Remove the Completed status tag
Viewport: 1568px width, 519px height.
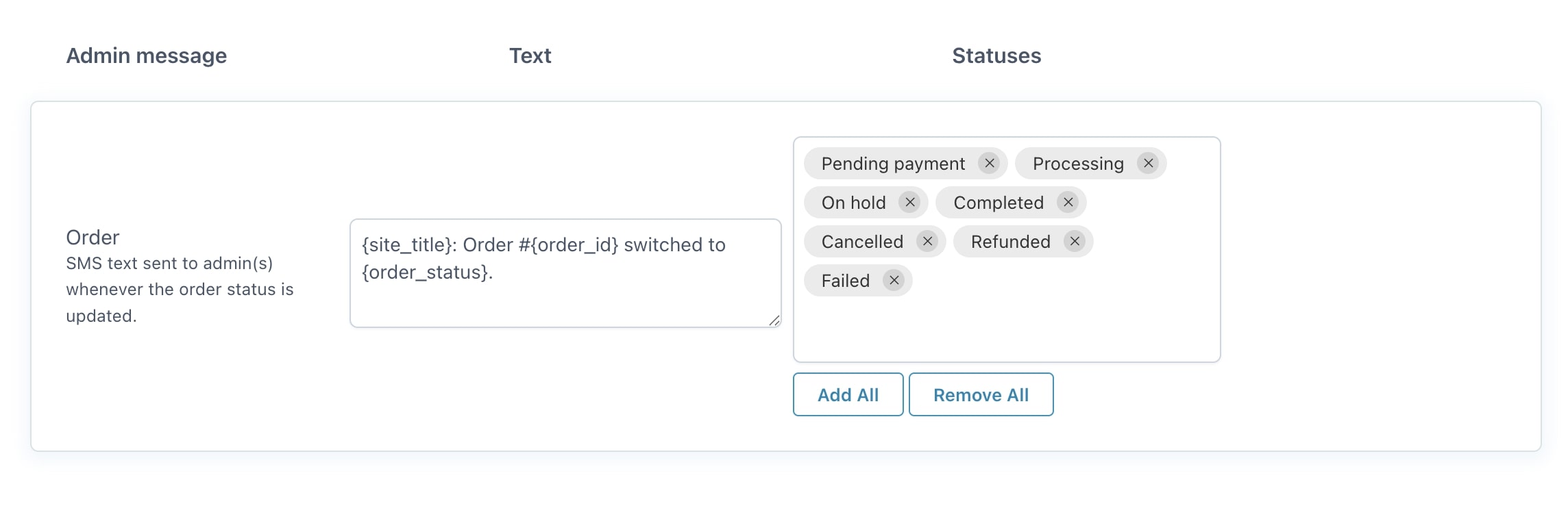(x=1068, y=203)
